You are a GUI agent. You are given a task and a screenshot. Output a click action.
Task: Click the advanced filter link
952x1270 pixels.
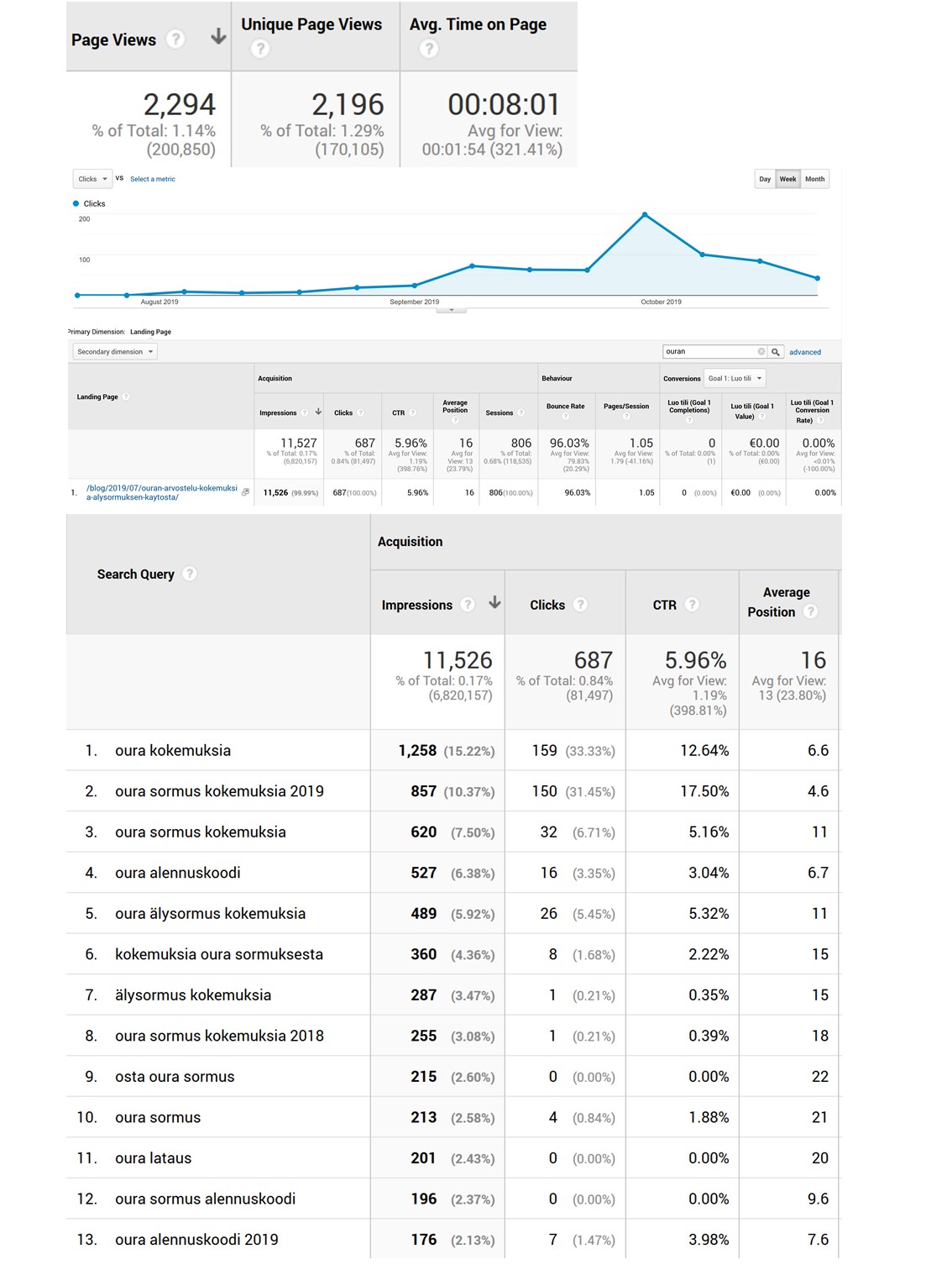click(x=805, y=353)
